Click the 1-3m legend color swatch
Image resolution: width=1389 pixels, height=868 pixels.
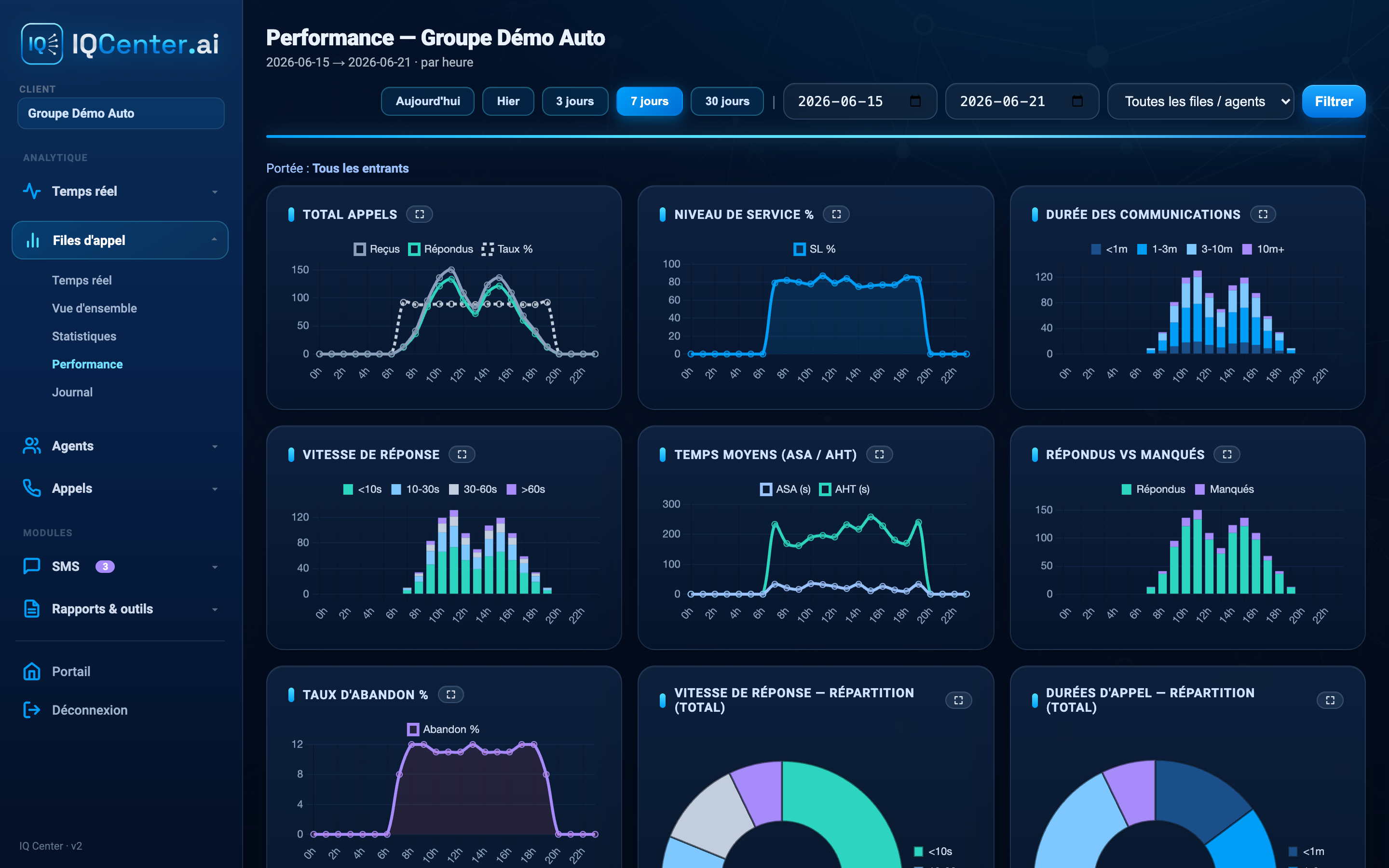coord(1142,249)
